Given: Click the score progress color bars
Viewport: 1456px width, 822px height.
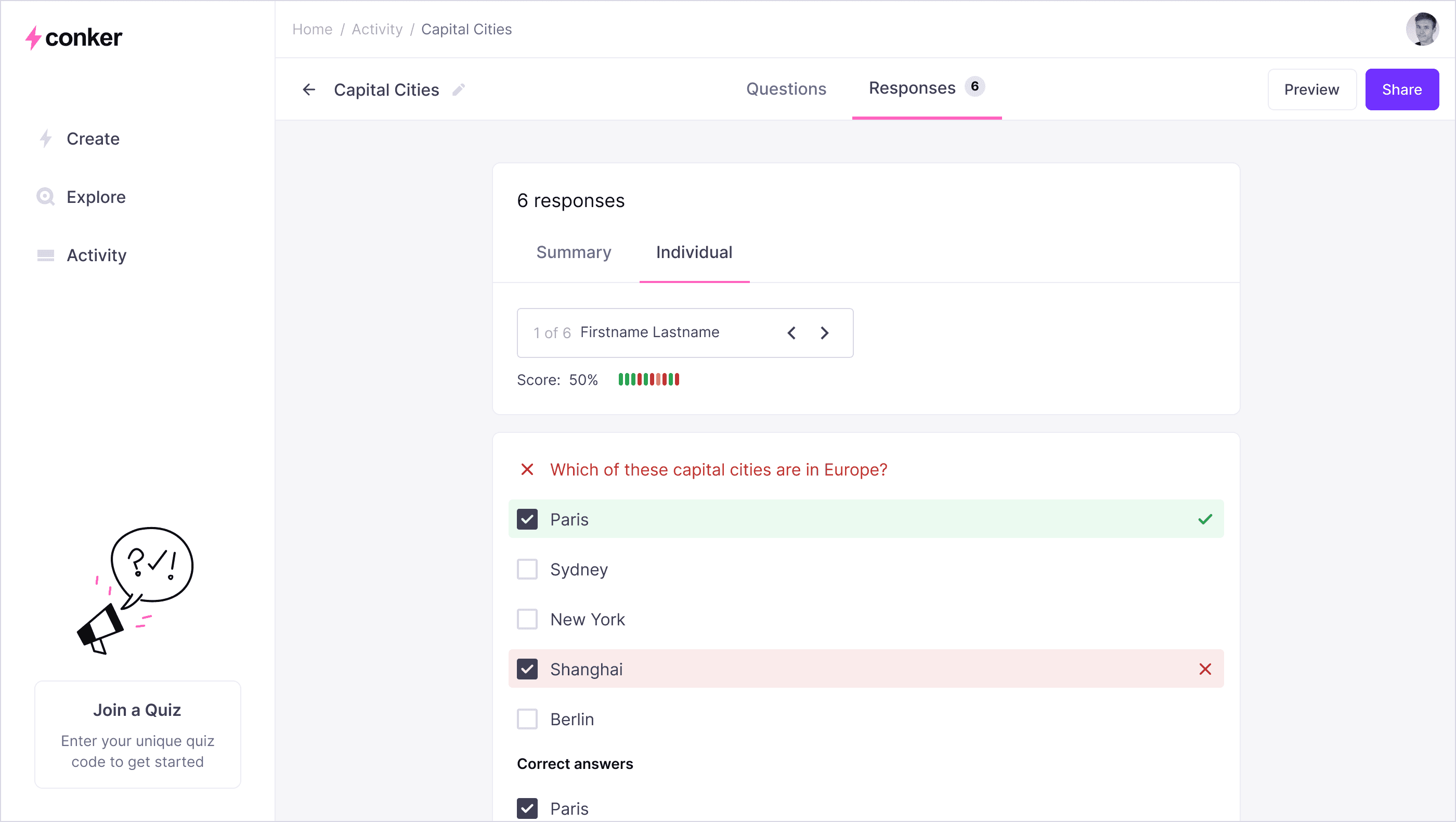Looking at the screenshot, I should pos(648,379).
